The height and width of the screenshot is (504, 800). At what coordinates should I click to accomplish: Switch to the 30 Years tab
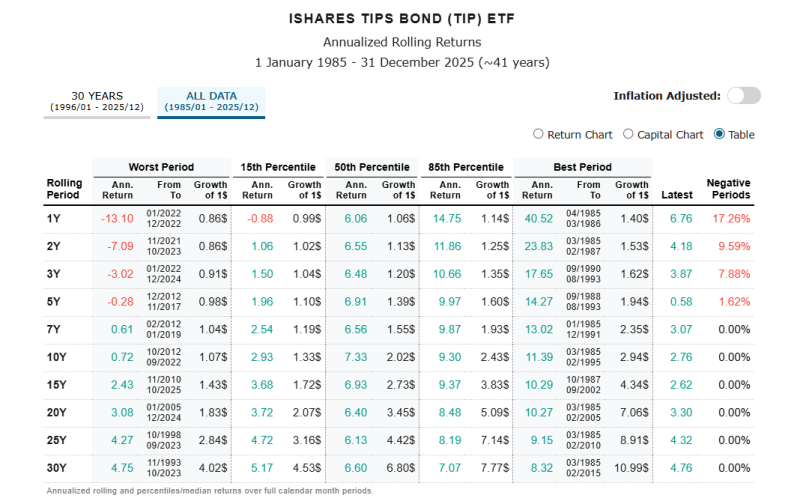(98, 101)
